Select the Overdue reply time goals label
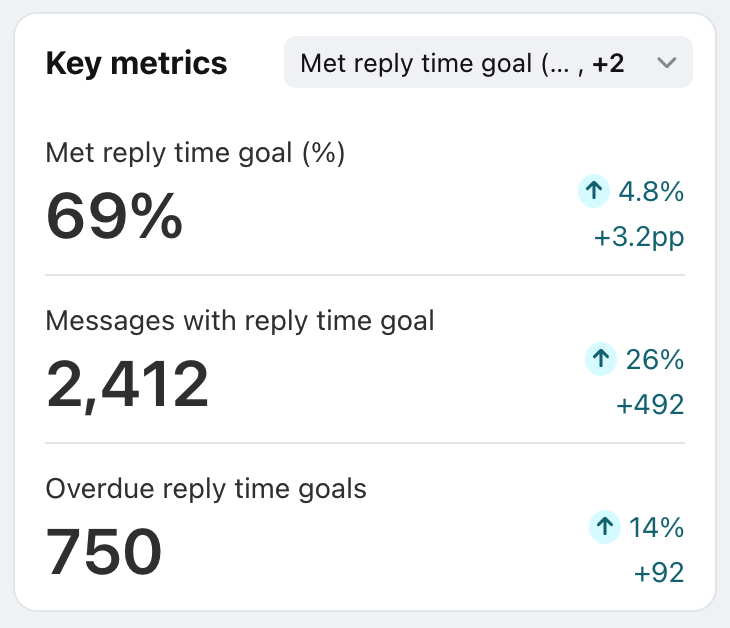The image size is (730, 628). tap(206, 489)
